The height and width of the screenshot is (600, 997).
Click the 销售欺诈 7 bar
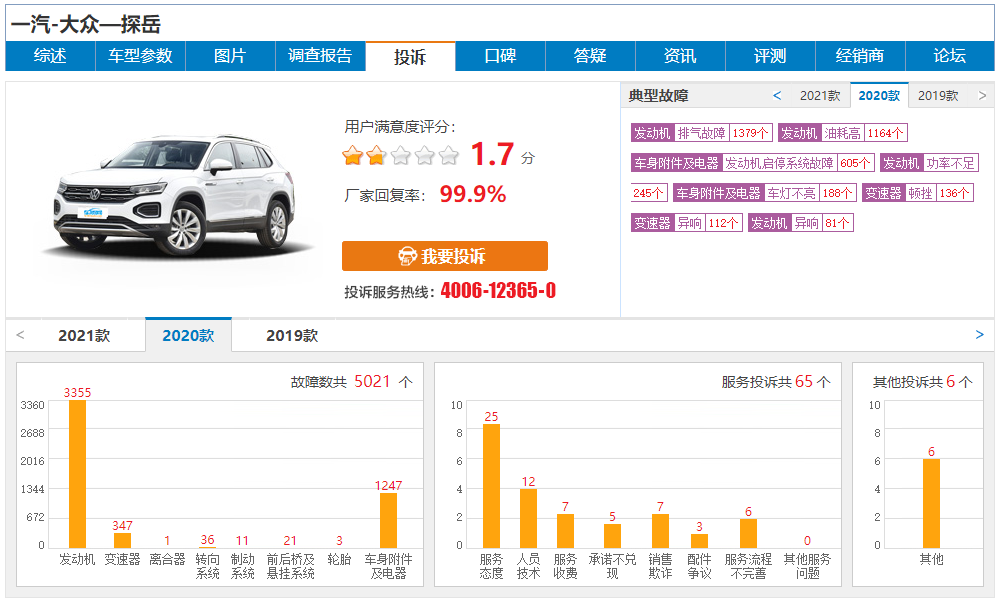pos(661,531)
